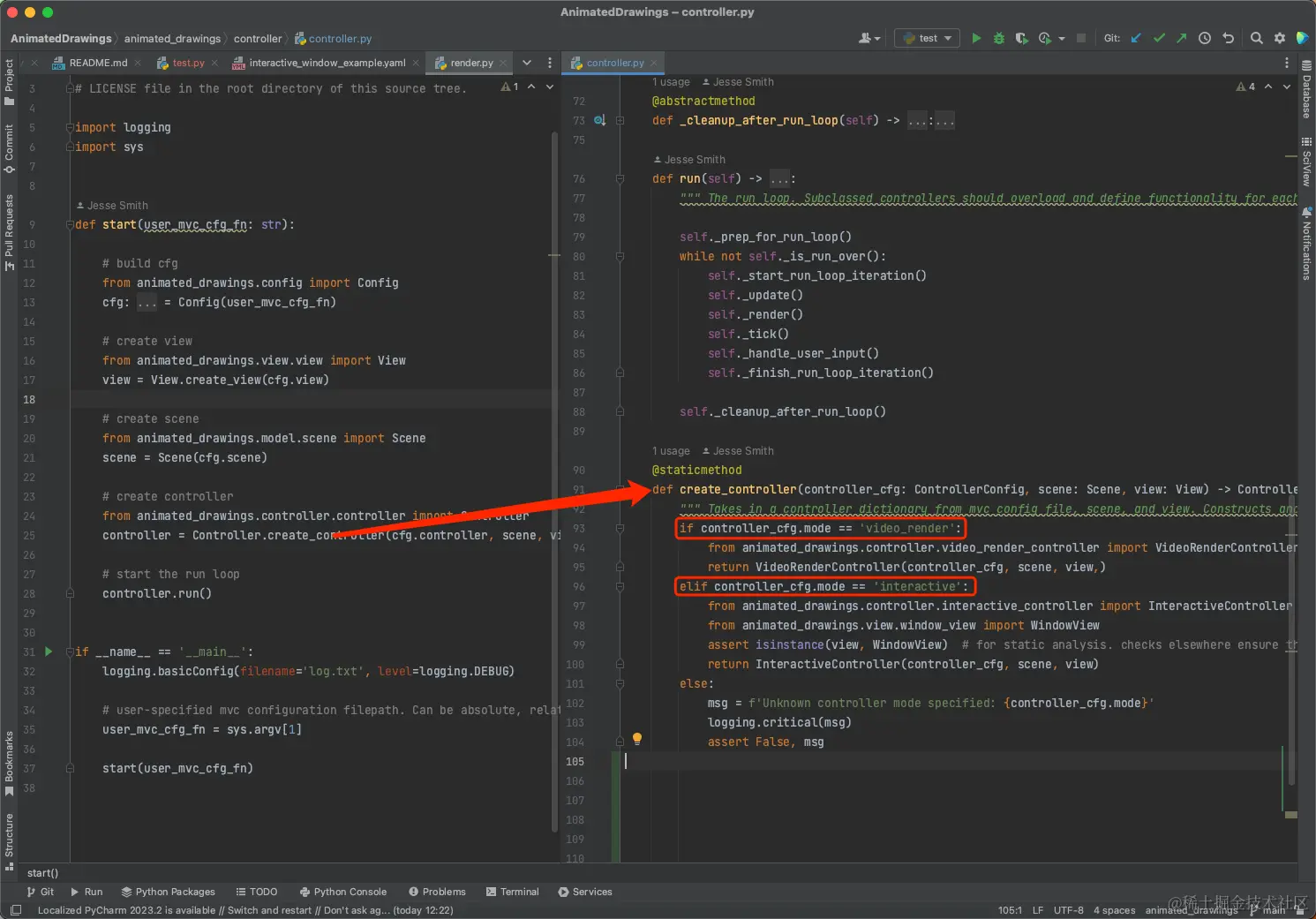Switch to the README.md editor tab

97,63
